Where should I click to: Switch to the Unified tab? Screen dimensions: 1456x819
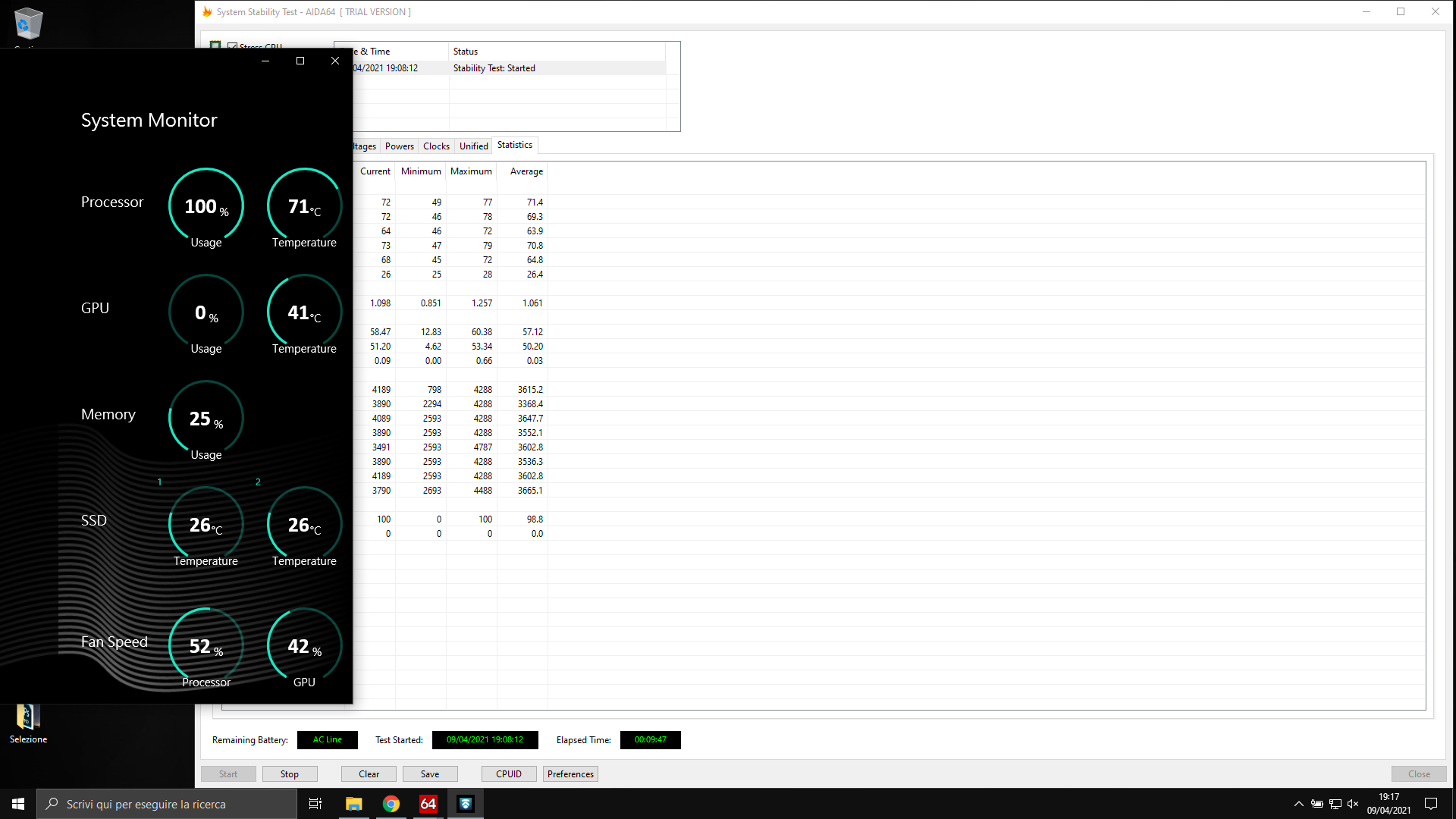(x=473, y=146)
